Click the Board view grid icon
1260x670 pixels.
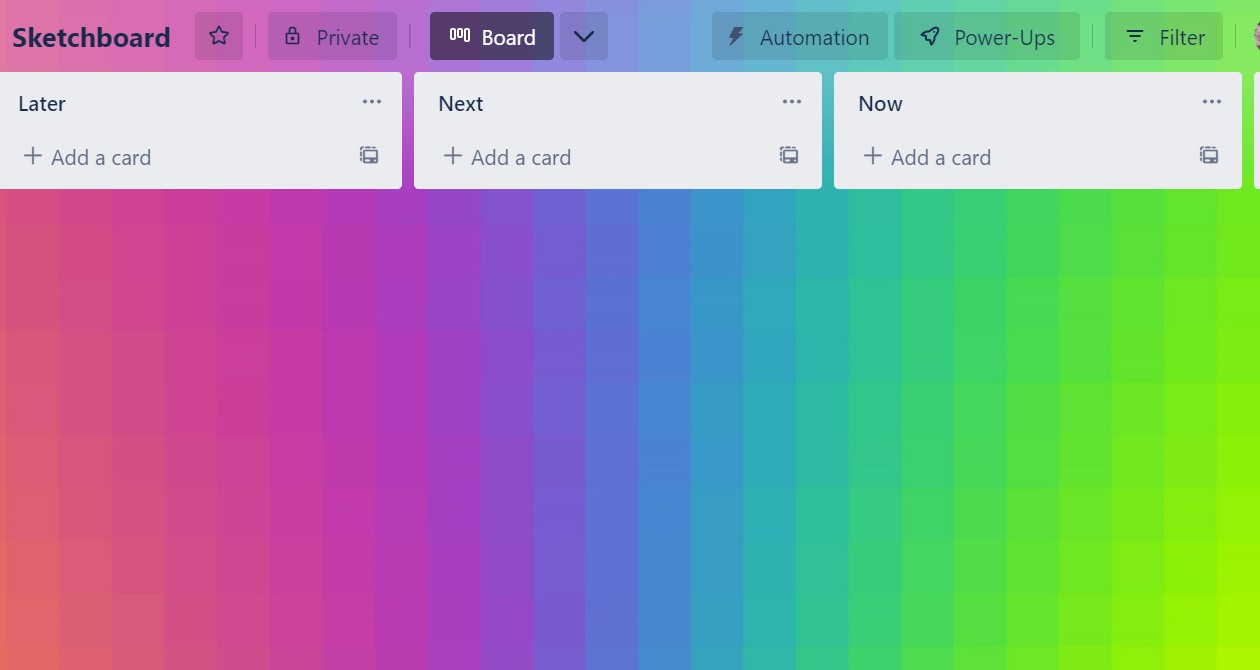coord(459,36)
